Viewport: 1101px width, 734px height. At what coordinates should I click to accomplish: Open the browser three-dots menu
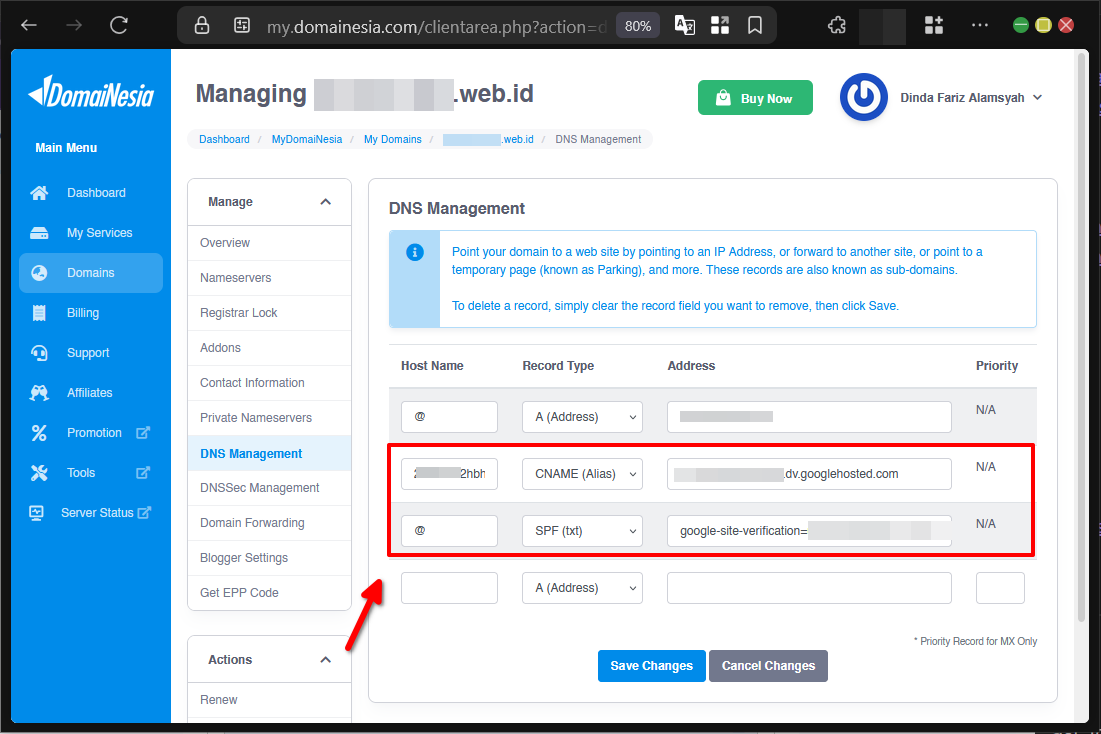(x=980, y=26)
